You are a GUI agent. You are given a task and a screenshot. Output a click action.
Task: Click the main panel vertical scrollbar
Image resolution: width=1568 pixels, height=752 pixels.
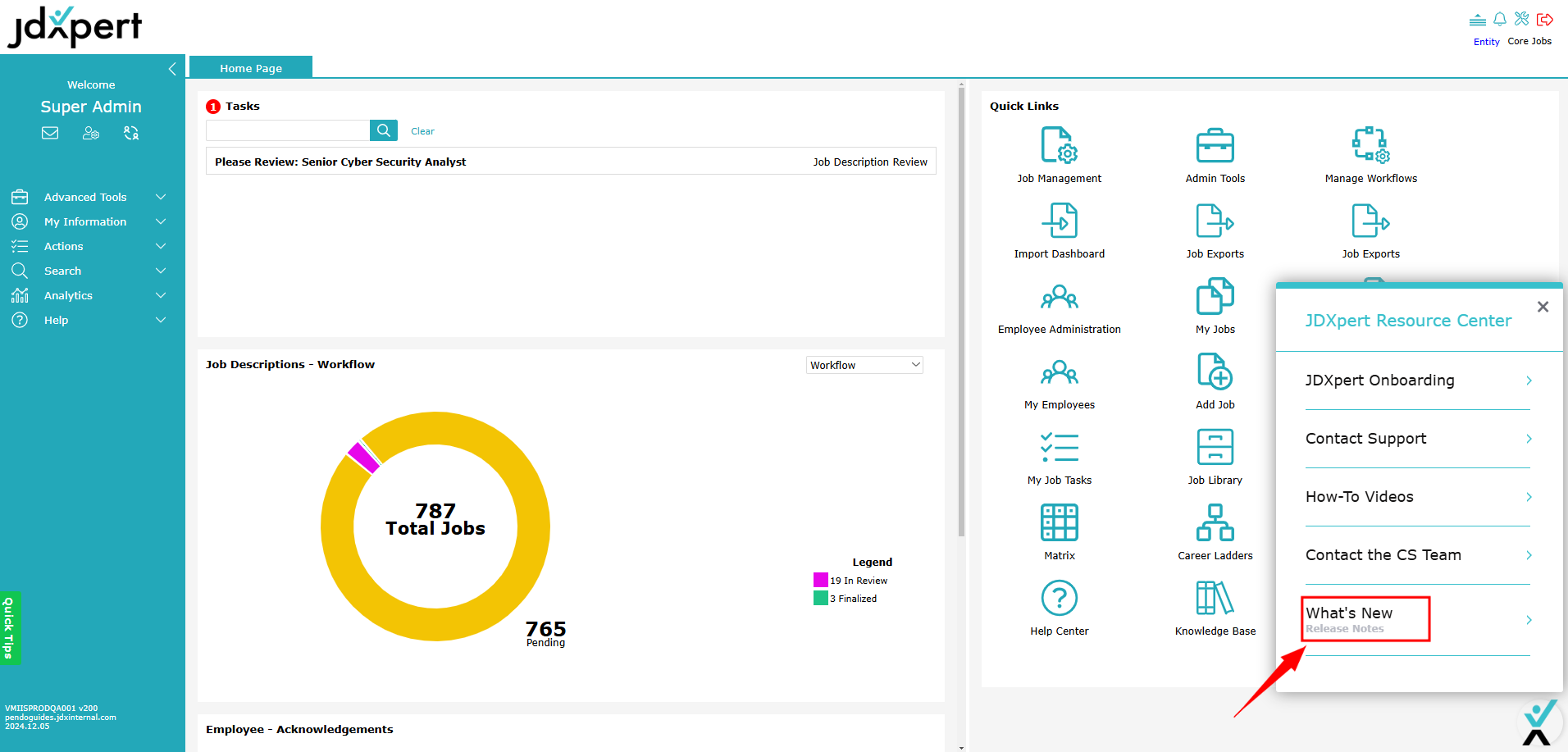click(x=961, y=312)
